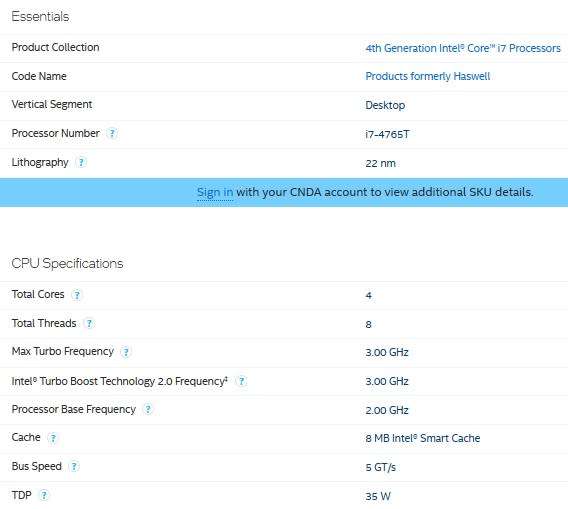The height and width of the screenshot is (509, 568).
Task: Click the Sign in link
Action: pyautogui.click(x=215, y=192)
